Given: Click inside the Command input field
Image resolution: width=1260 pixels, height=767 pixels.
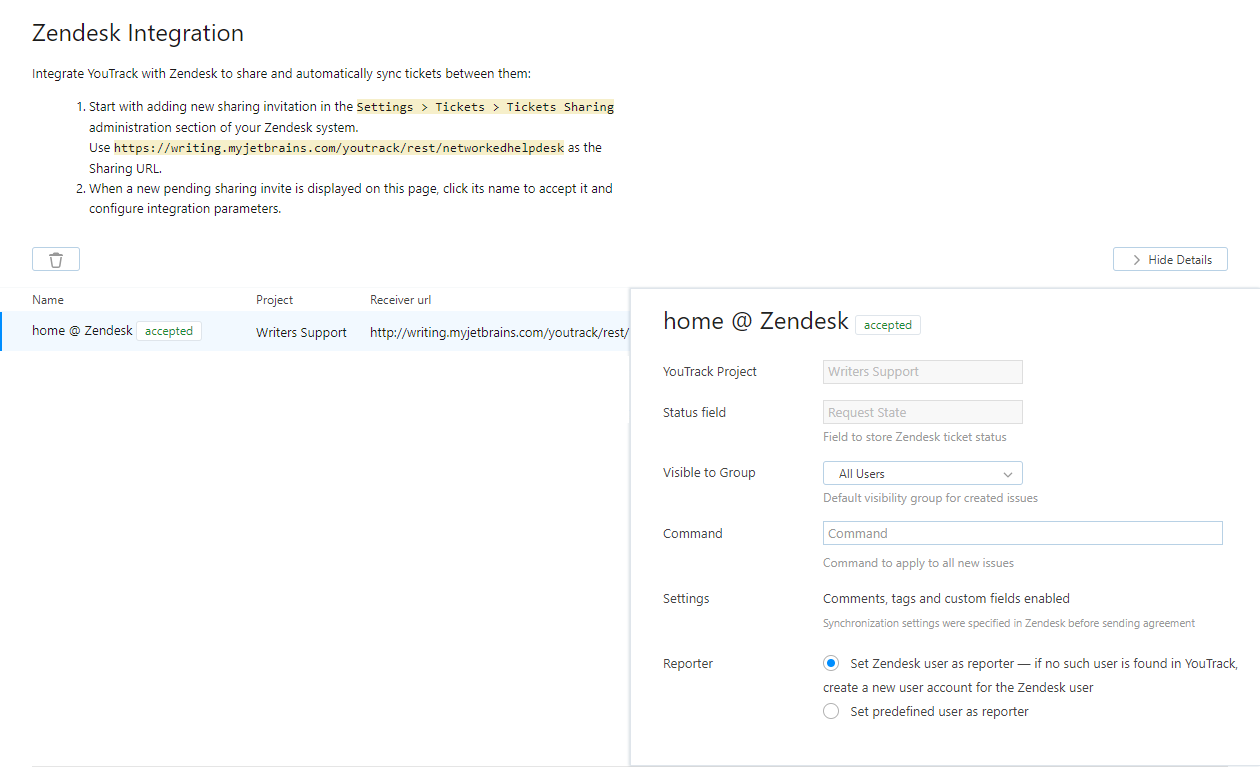Looking at the screenshot, I should [1021, 532].
